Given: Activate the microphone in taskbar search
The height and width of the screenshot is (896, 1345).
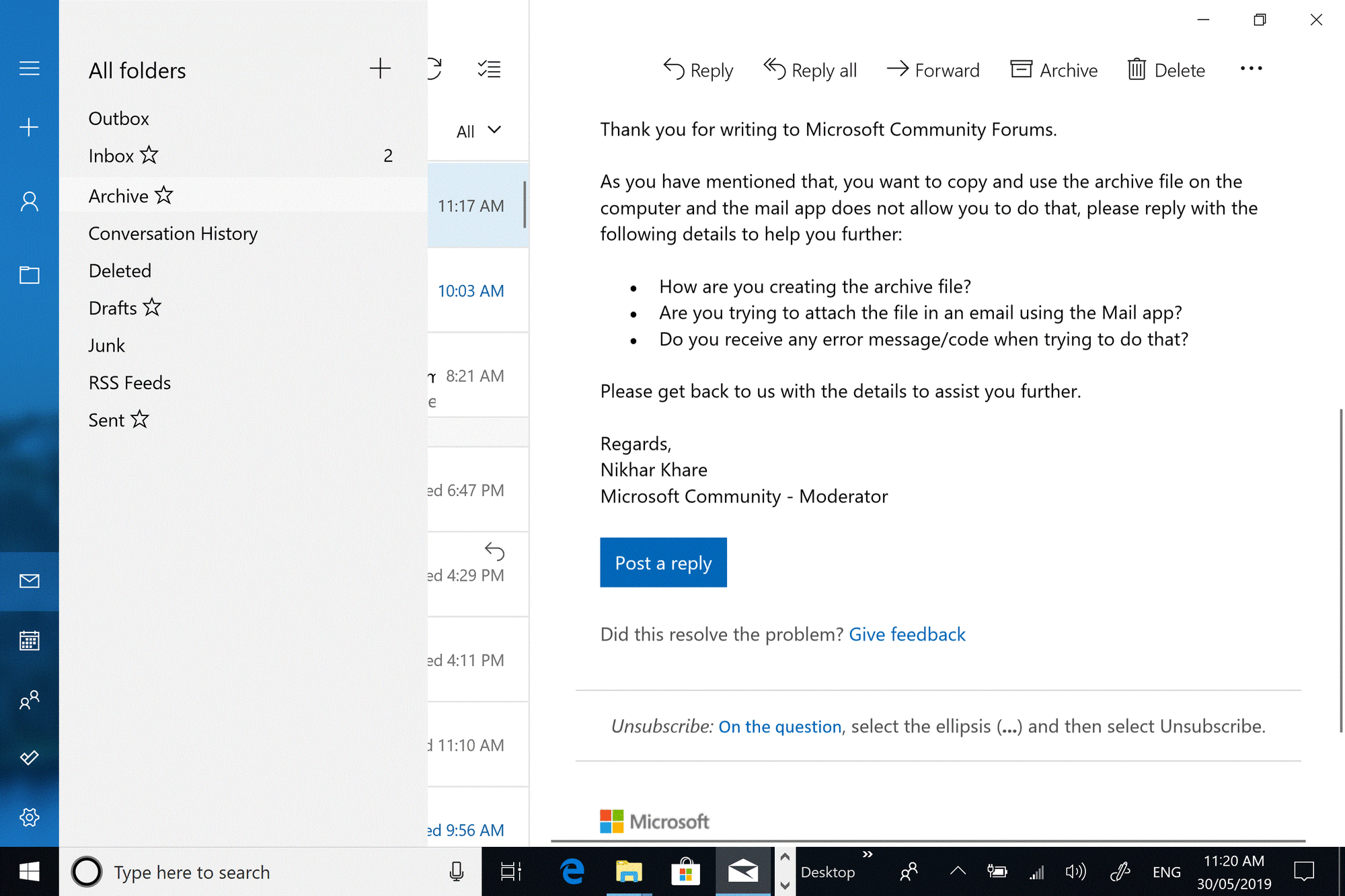Looking at the screenshot, I should click(x=457, y=872).
